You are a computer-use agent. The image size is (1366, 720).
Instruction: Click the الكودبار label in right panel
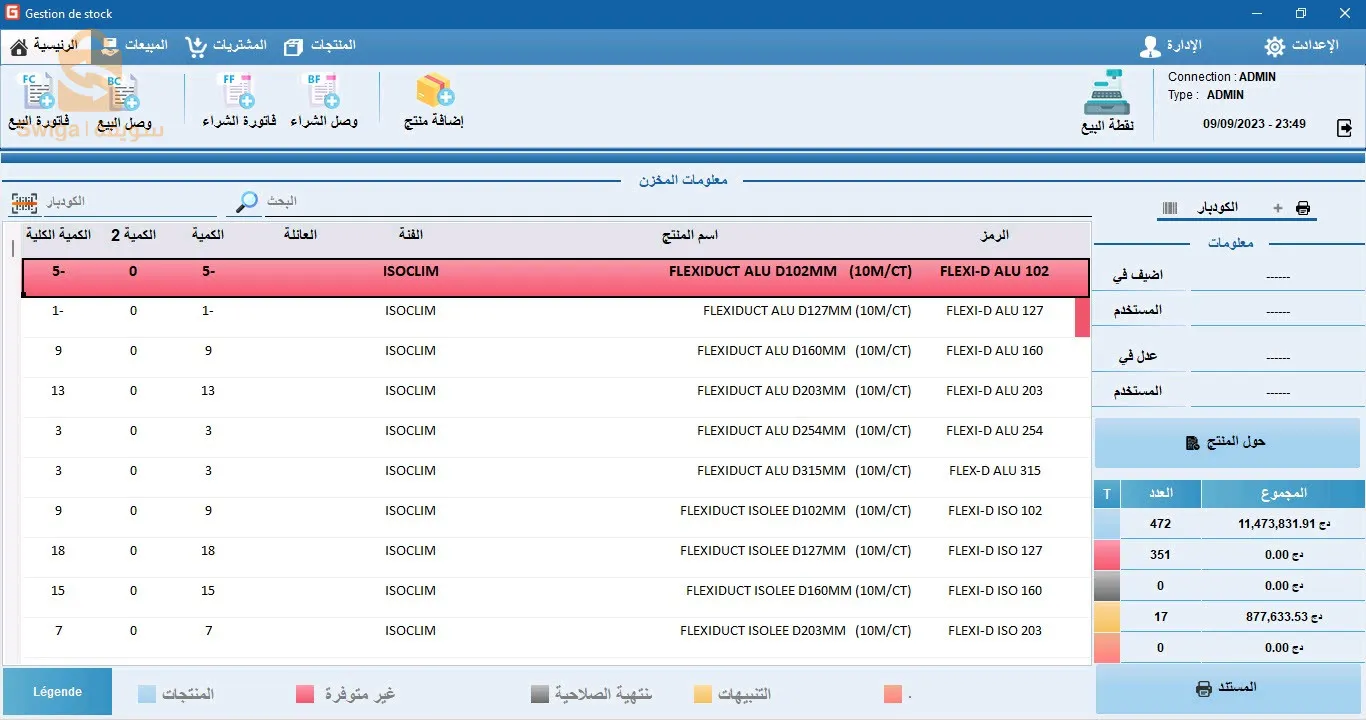pos(1218,208)
